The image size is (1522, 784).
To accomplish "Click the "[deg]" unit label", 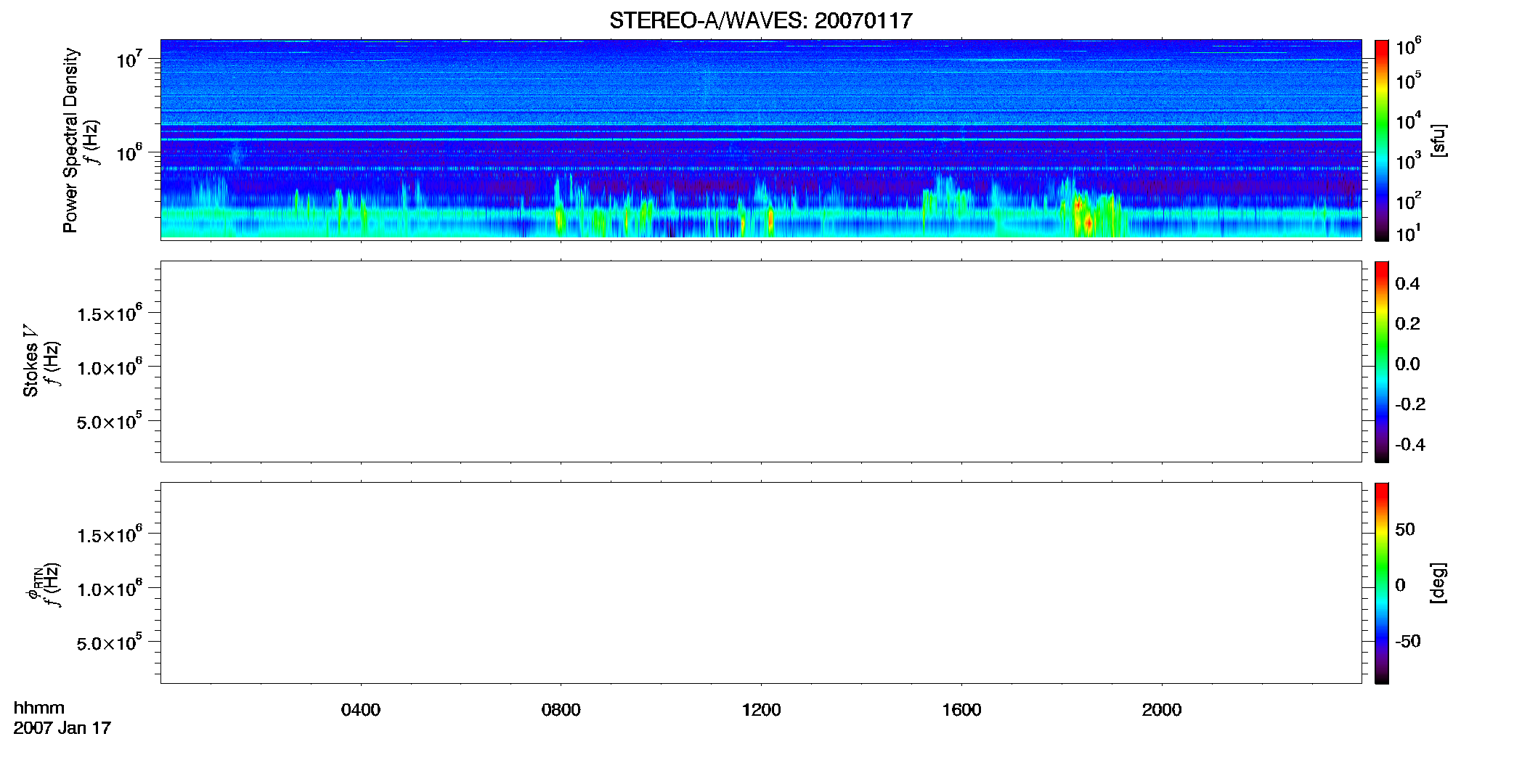I will click(x=1438, y=583).
